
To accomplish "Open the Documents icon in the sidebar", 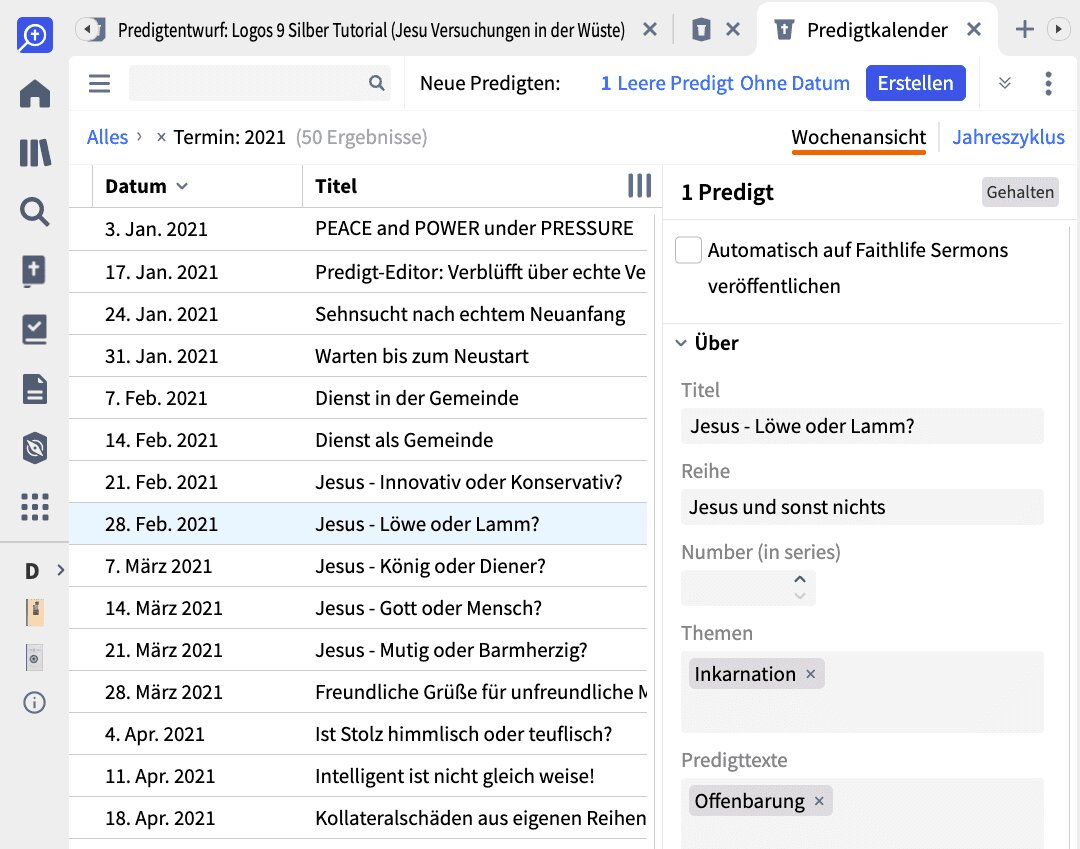I will tap(35, 389).
